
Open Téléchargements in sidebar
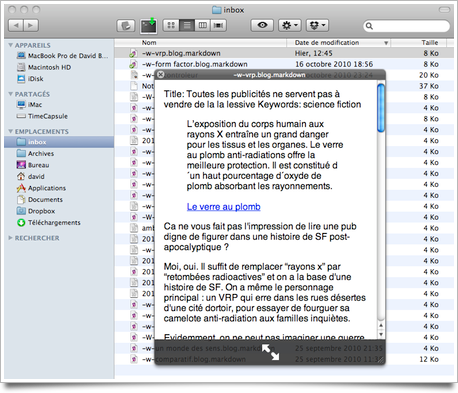[59, 223]
